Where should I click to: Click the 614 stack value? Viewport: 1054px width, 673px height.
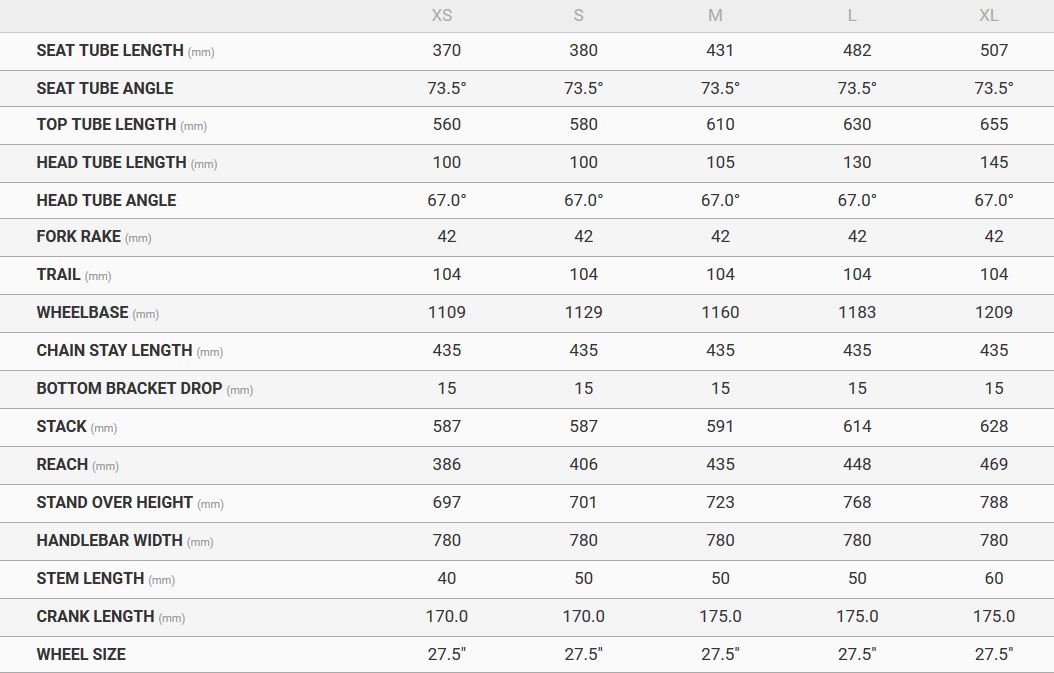click(x=857, y=426)
